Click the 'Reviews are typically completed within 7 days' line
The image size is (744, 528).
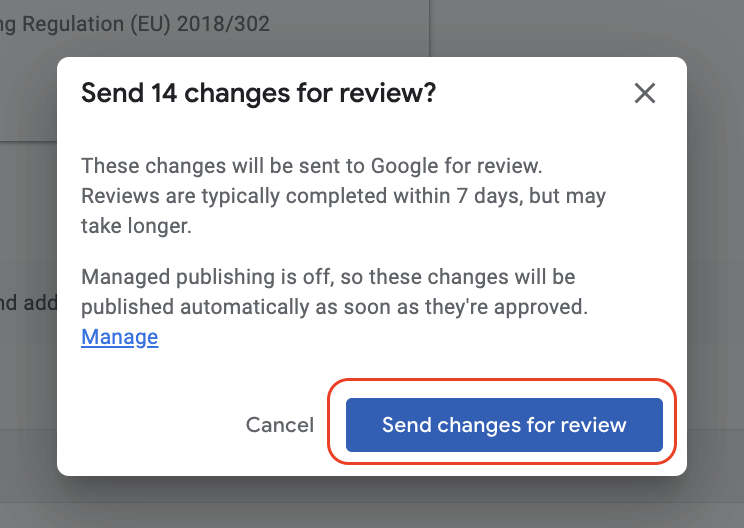[x=343, y=196]
